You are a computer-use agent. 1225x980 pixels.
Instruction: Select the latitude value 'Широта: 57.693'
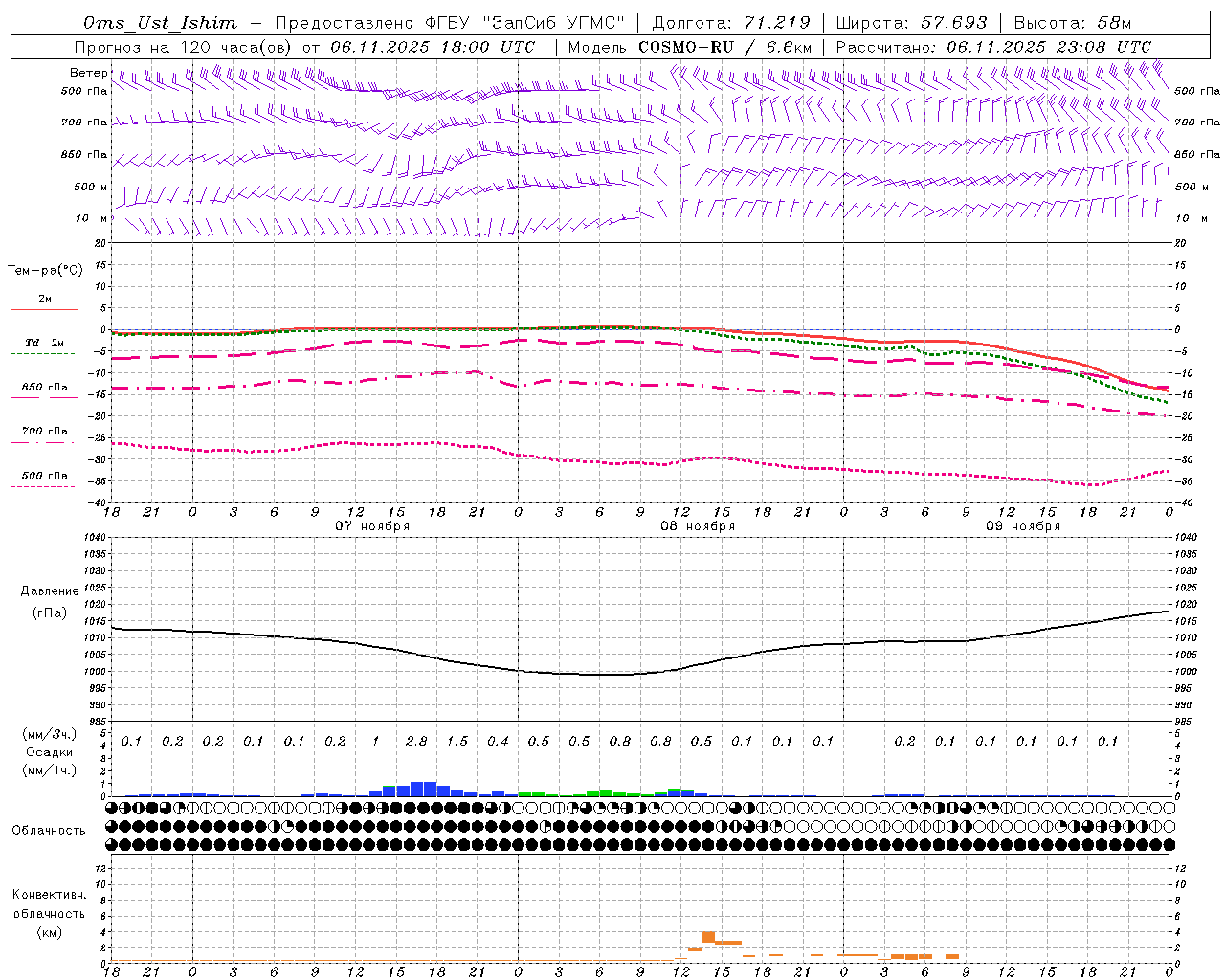pyautogui.click(x=911, y=23)
